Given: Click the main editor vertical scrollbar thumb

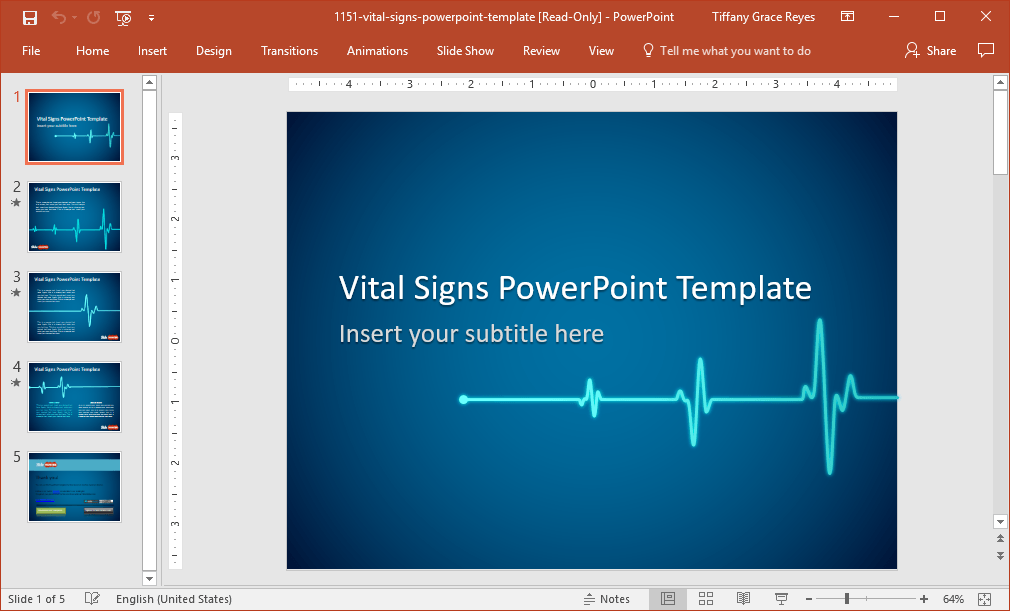Looking at the screenshot, I should point(1000,133).
